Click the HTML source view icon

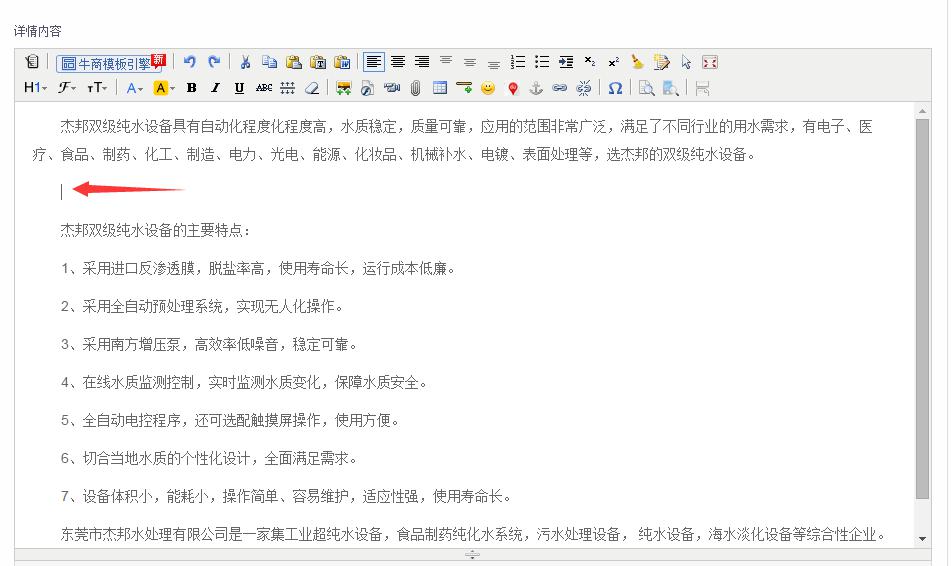[32, 62]
